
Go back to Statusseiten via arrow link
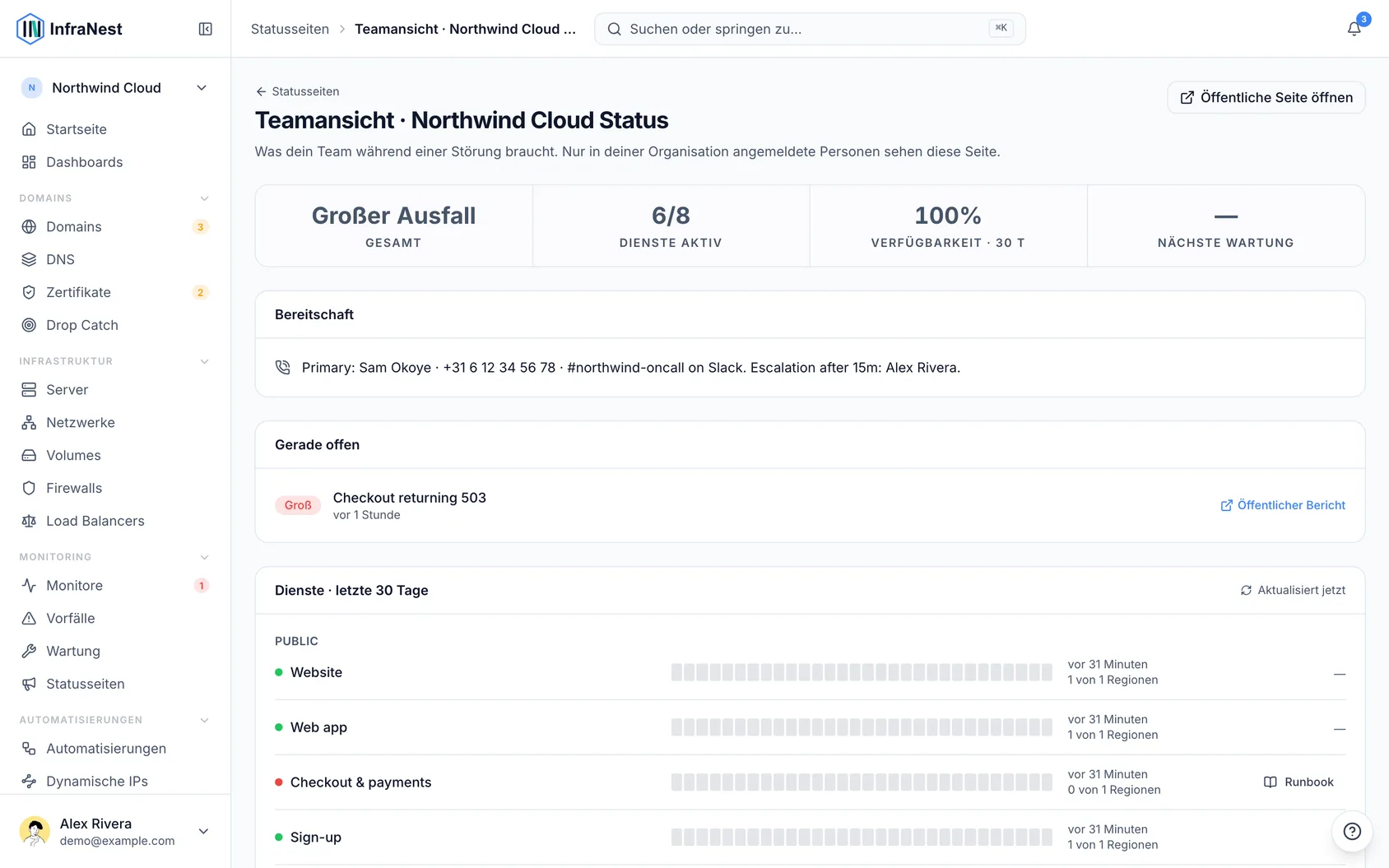pyautogui.click(x=297, y=91)
